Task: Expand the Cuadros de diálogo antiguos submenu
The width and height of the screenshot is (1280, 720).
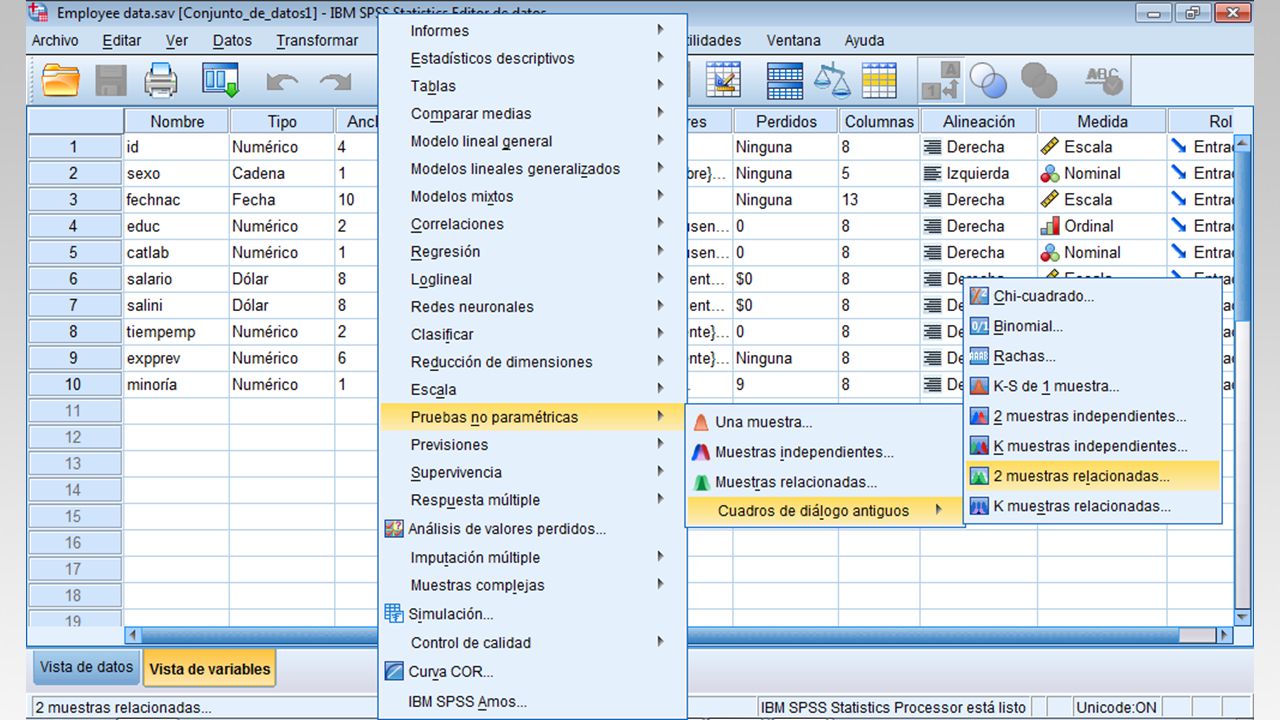Action: [x=825, y=511]
